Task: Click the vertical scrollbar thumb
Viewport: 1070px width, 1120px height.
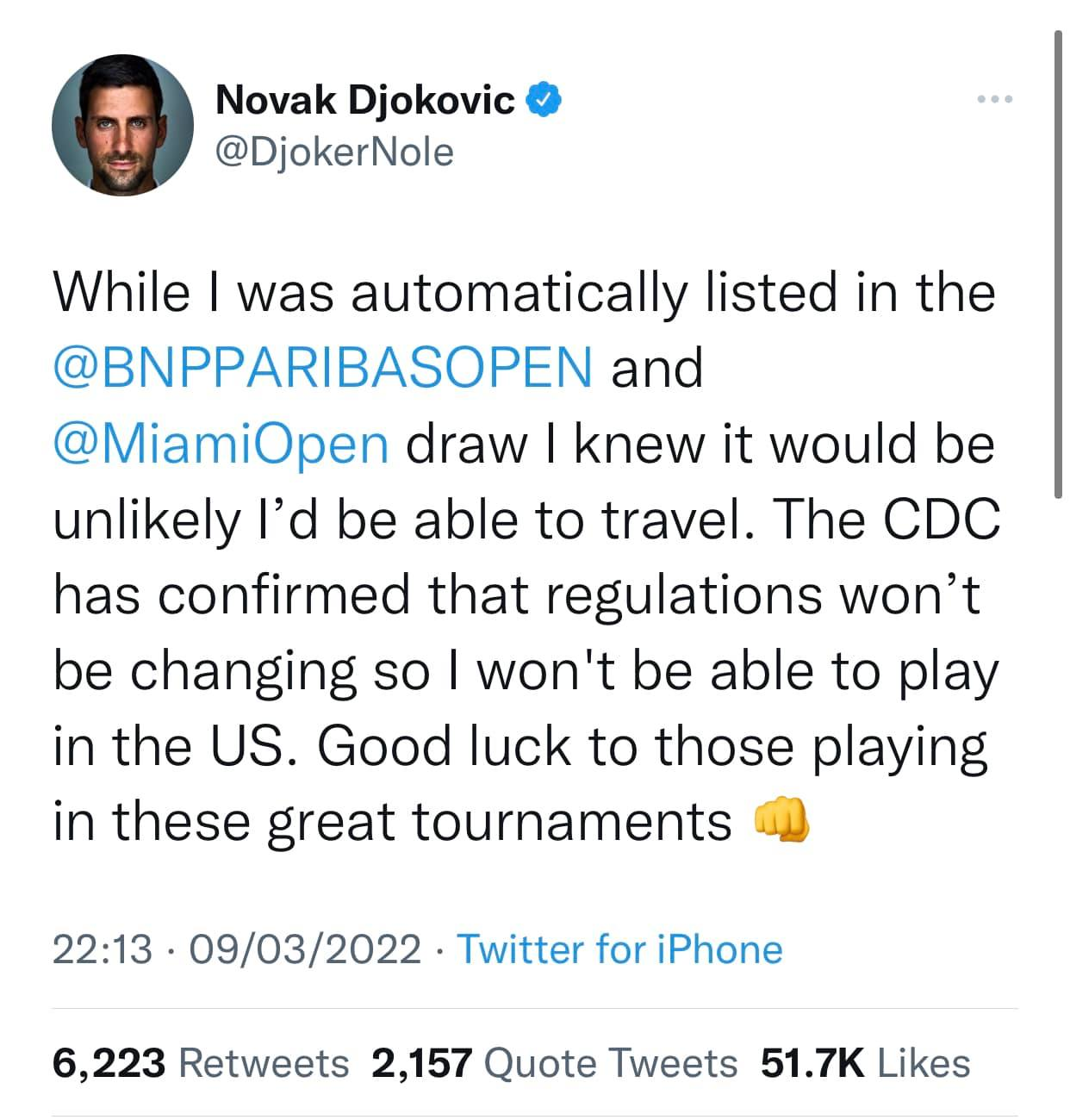Action: pyautogui.click(x=1058, y=263)
